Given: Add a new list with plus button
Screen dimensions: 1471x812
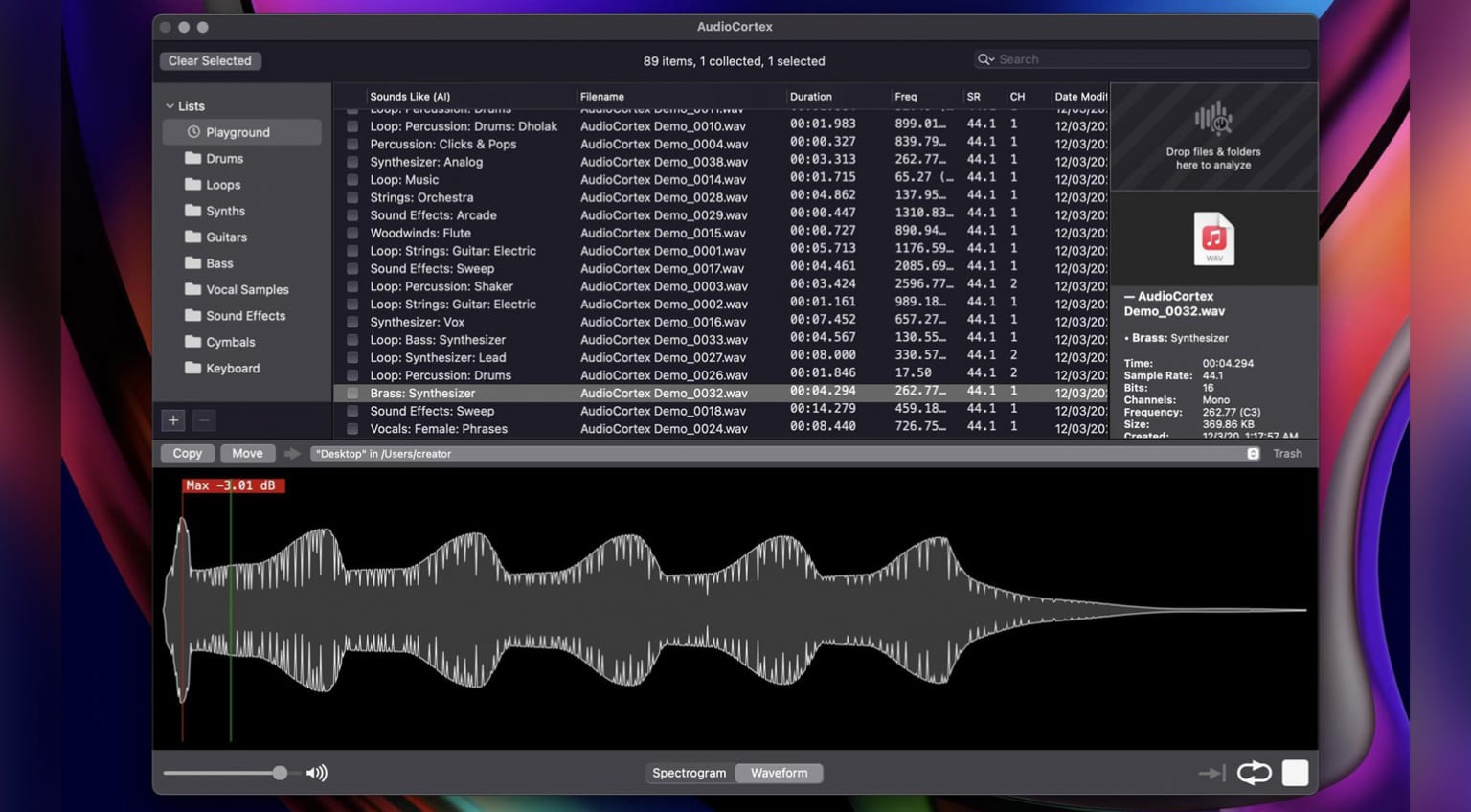Looking at the screenshot, I should 173,419.
